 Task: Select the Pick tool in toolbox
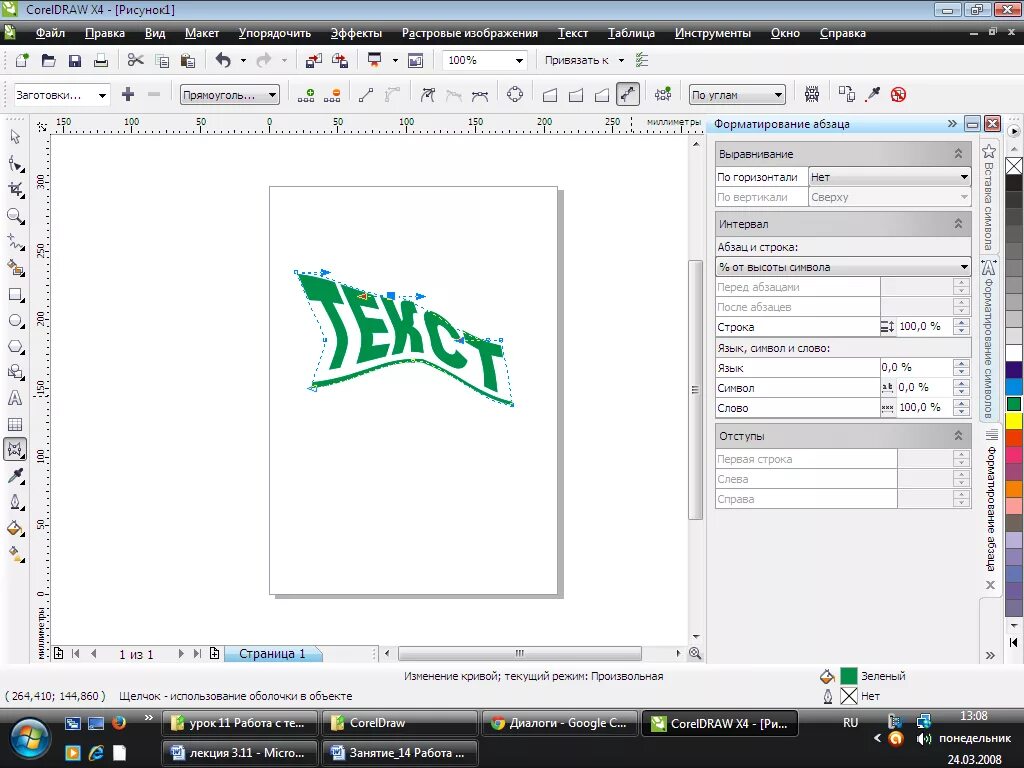click(15, 136)
